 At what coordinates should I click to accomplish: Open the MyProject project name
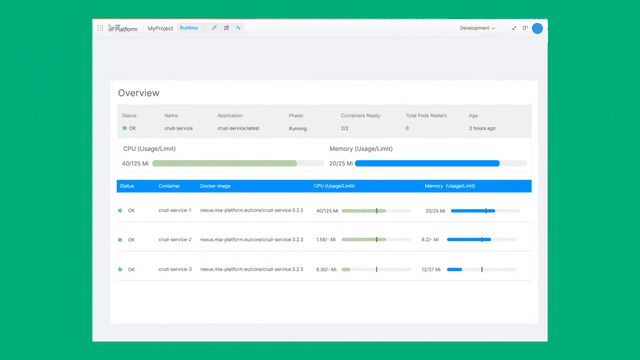pos(160,28)
